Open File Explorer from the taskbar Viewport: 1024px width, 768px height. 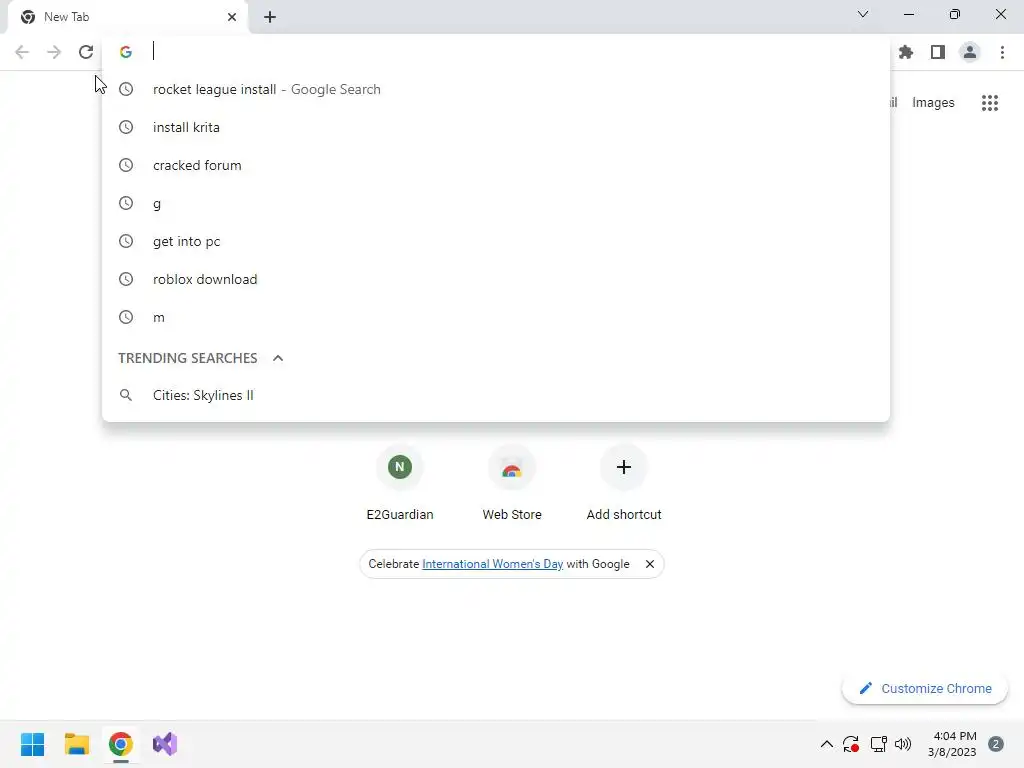(x=76, y=744)
